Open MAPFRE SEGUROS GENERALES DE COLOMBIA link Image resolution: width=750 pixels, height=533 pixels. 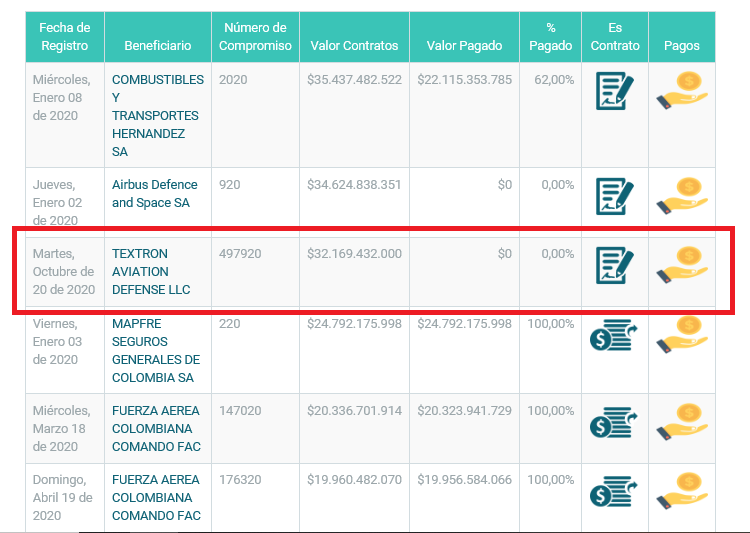tap(156, 350)
